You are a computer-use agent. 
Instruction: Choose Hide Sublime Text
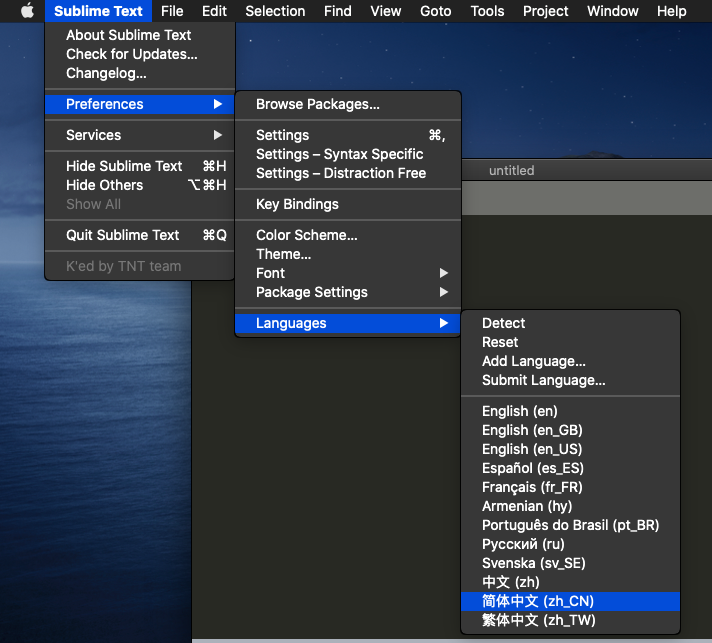pos(140,166)
